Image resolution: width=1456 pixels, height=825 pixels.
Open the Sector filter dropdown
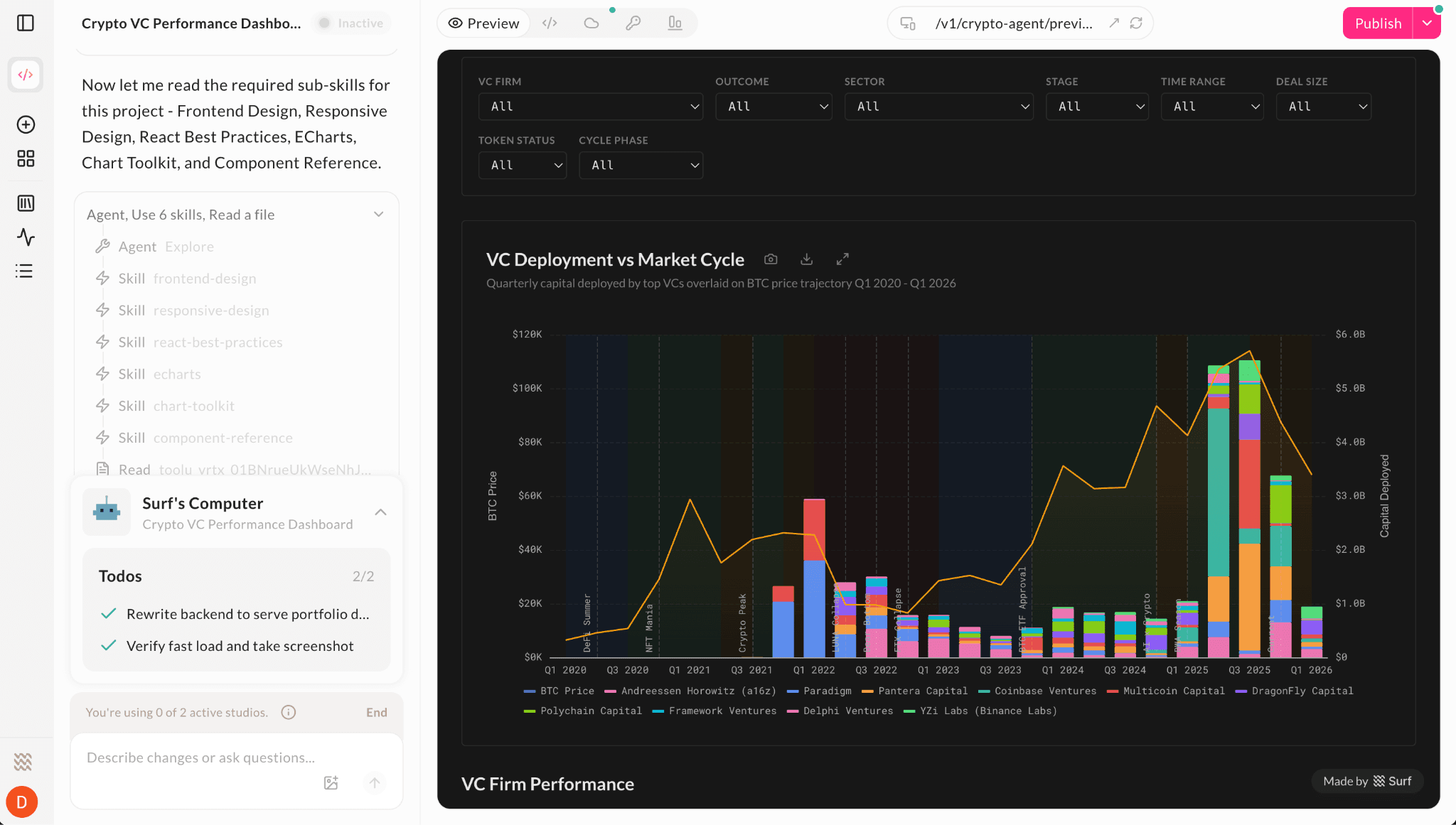[x=939, y=107]
